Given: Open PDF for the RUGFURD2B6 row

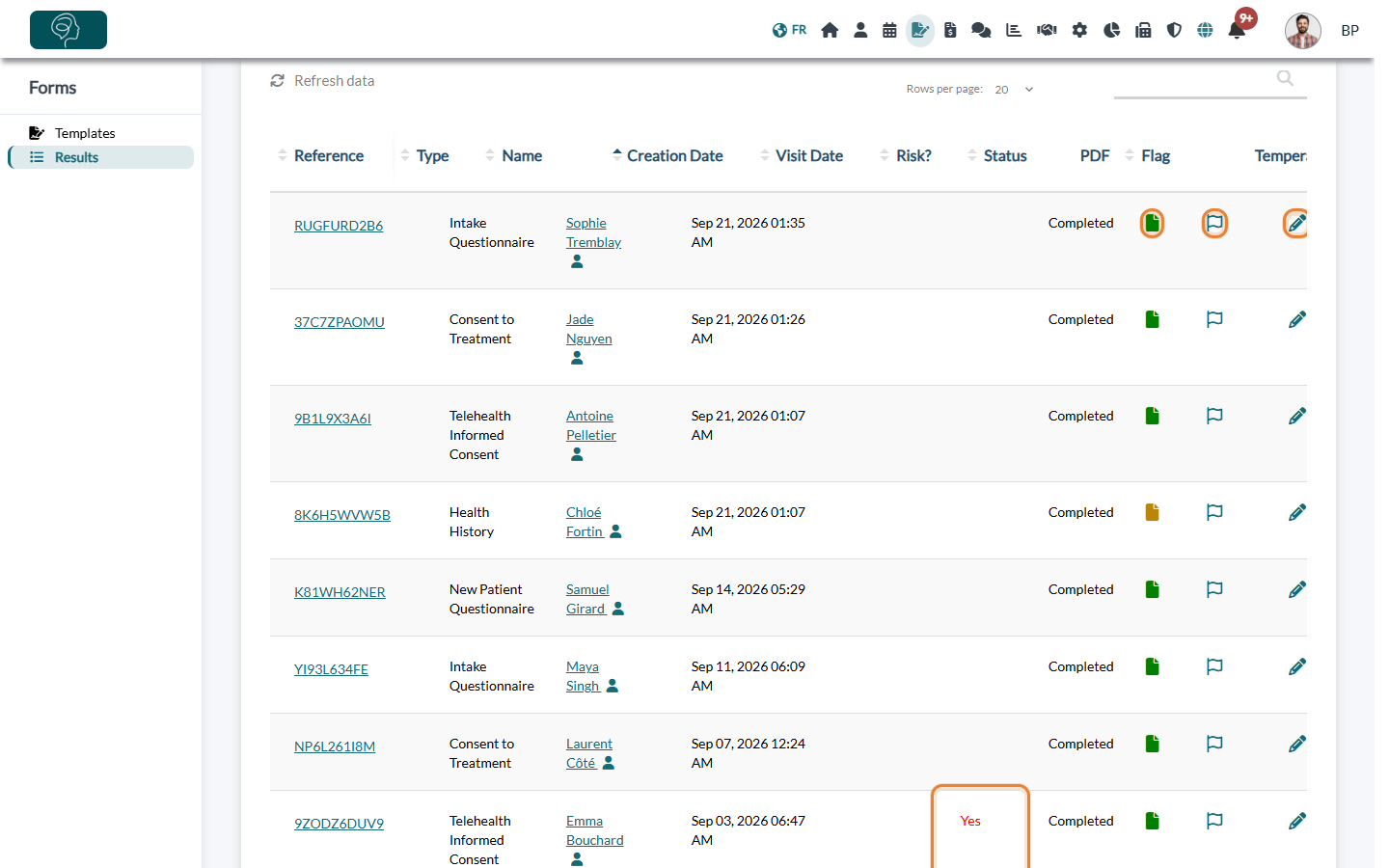Looking at the screenshot, I should [1152, 223].
